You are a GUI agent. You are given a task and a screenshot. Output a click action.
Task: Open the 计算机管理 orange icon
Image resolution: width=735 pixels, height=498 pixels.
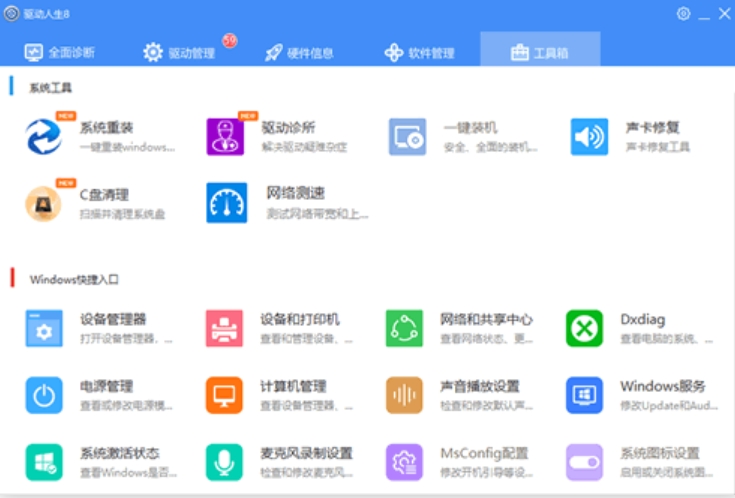pyautogui.click(x=224, y=395)
